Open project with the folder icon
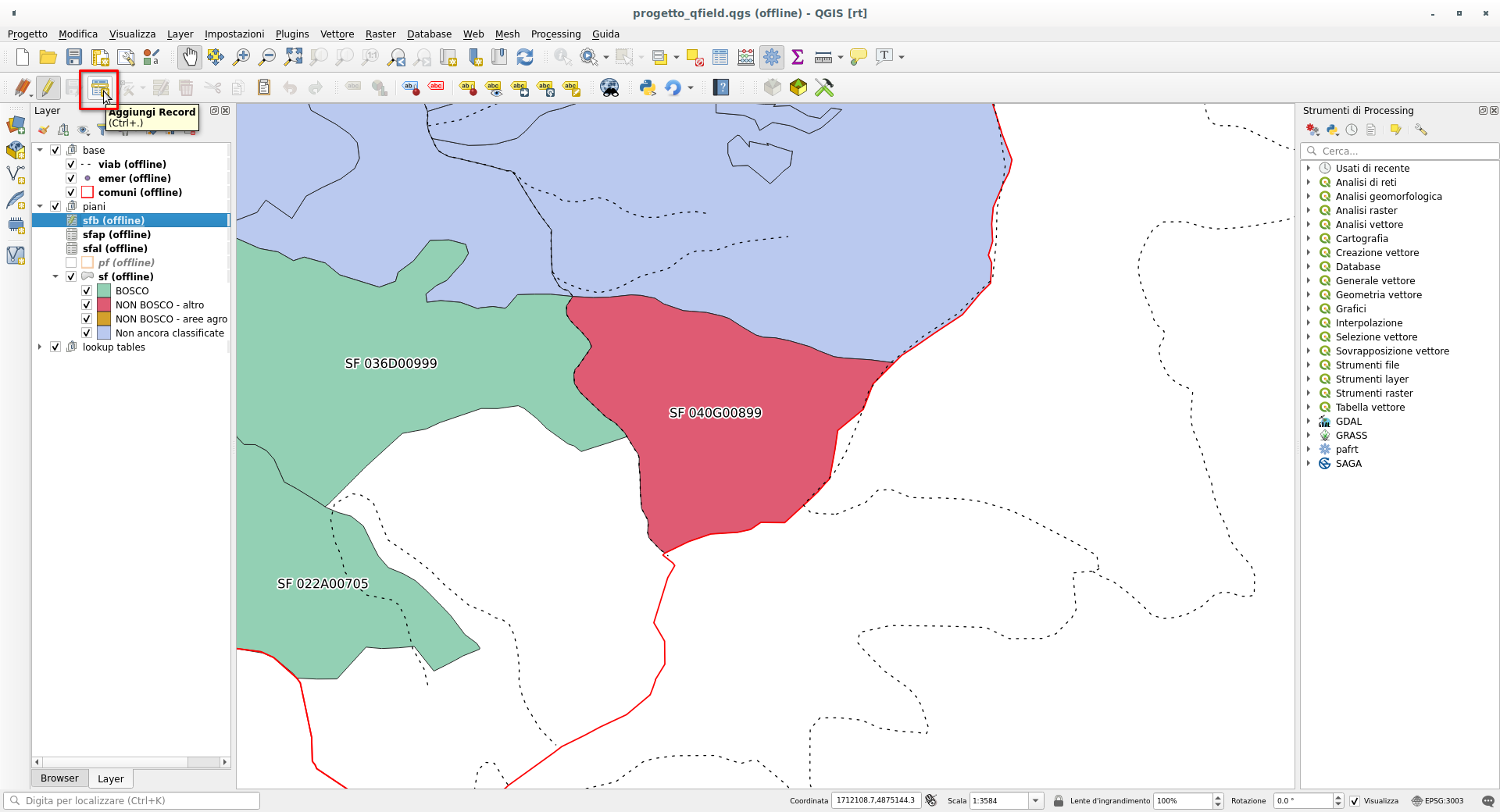1500x812 pixels. point(48,57)
